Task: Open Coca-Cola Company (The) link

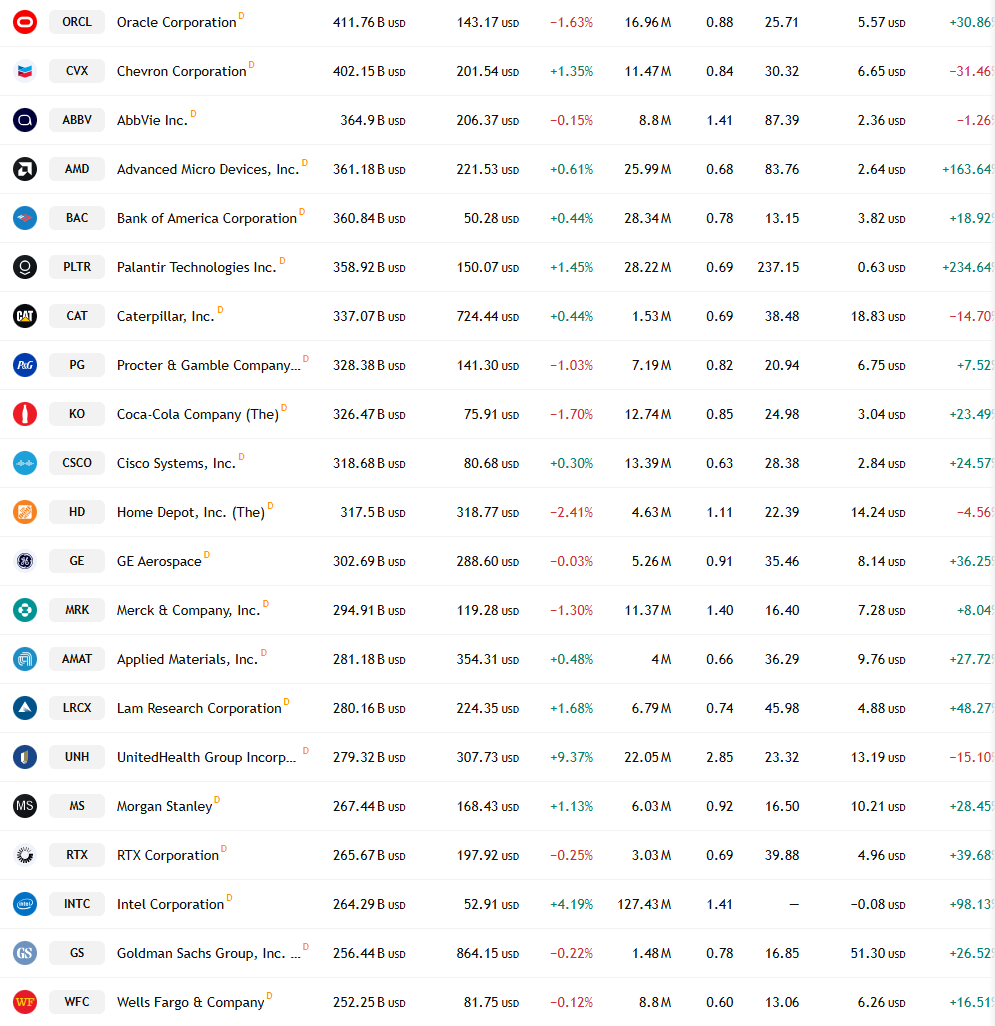Action: point(198,415)
